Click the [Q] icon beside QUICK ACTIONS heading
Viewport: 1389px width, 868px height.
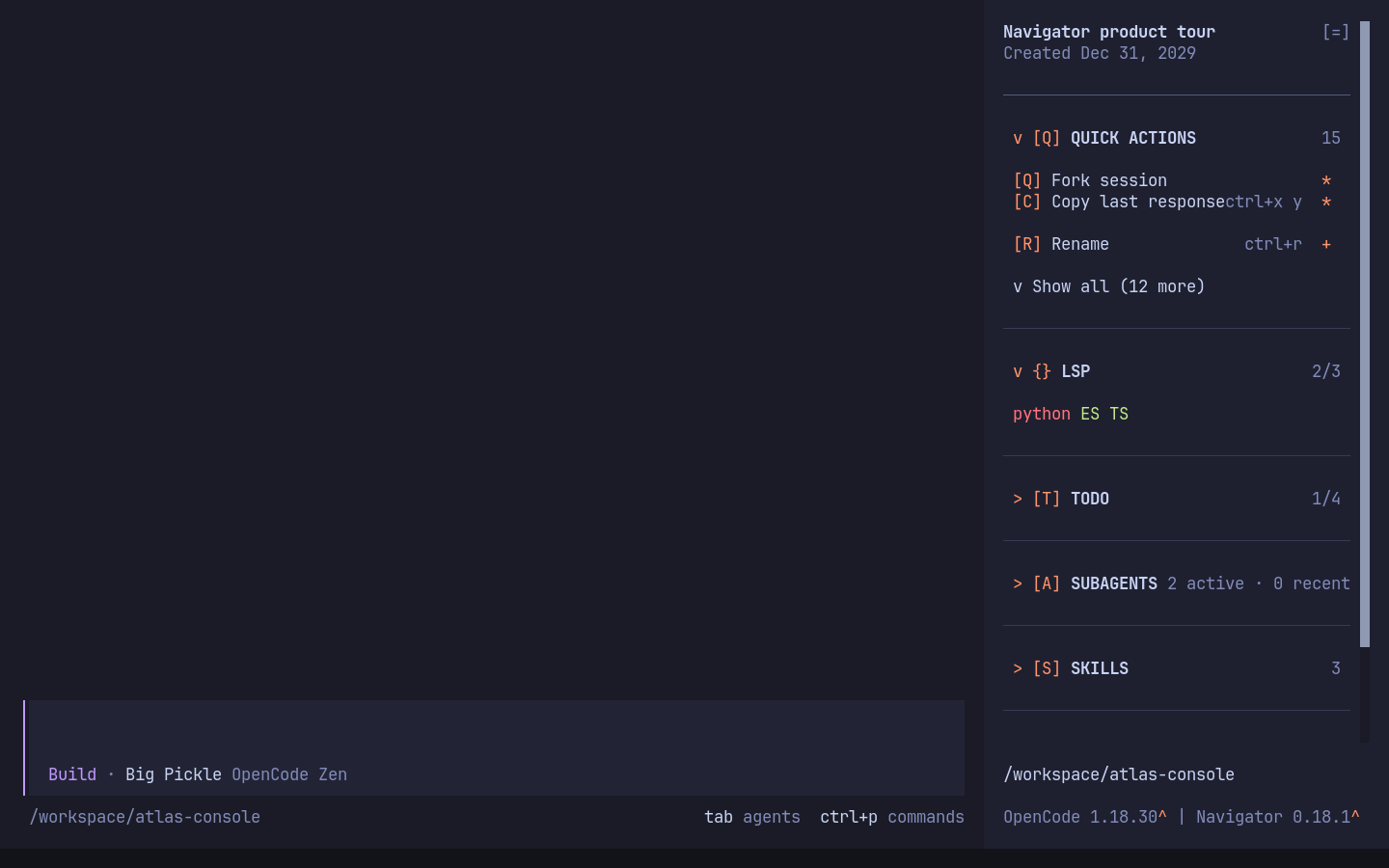(1047, 138)
